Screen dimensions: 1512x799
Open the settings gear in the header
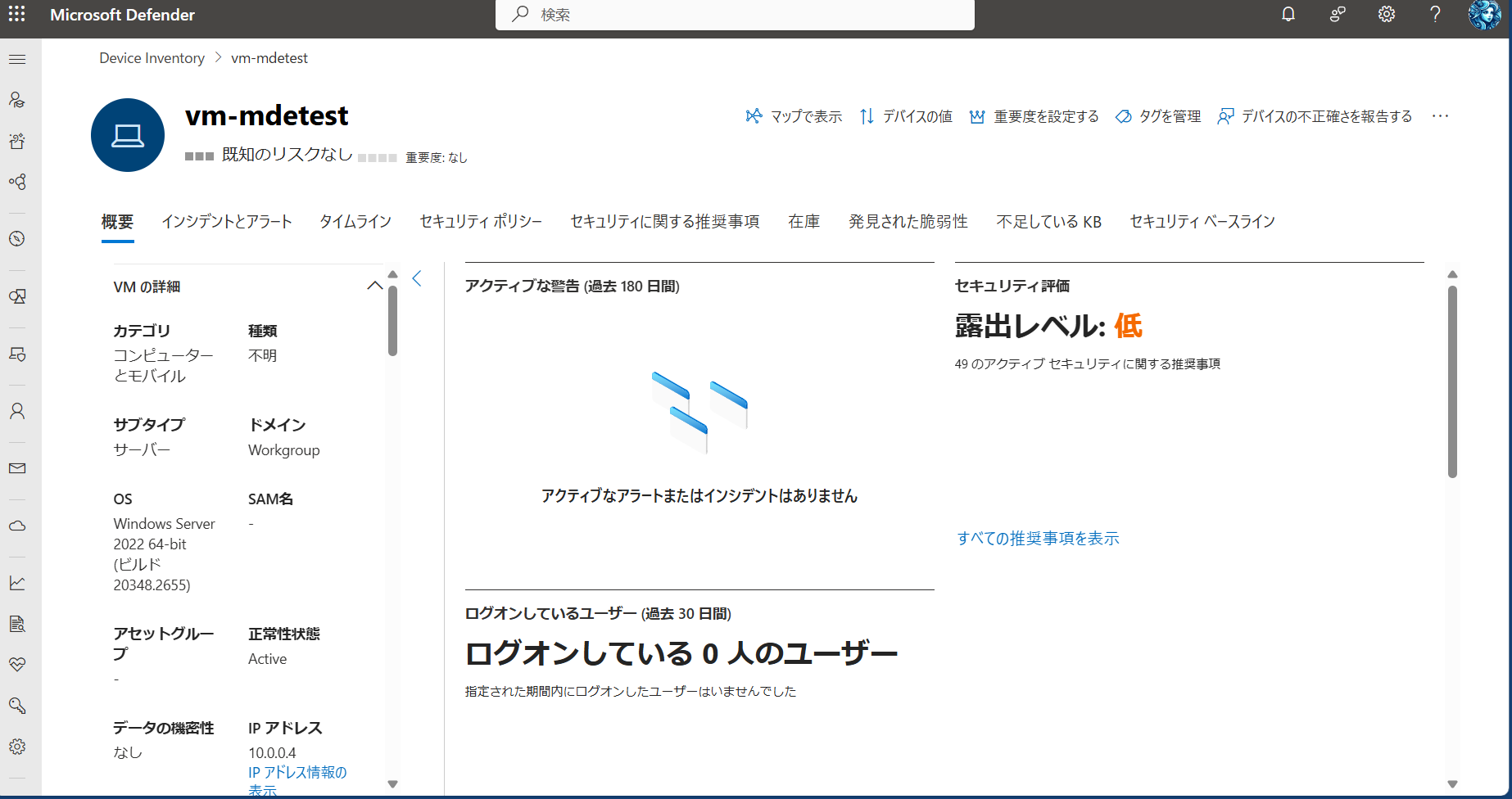click(1386, 15)
